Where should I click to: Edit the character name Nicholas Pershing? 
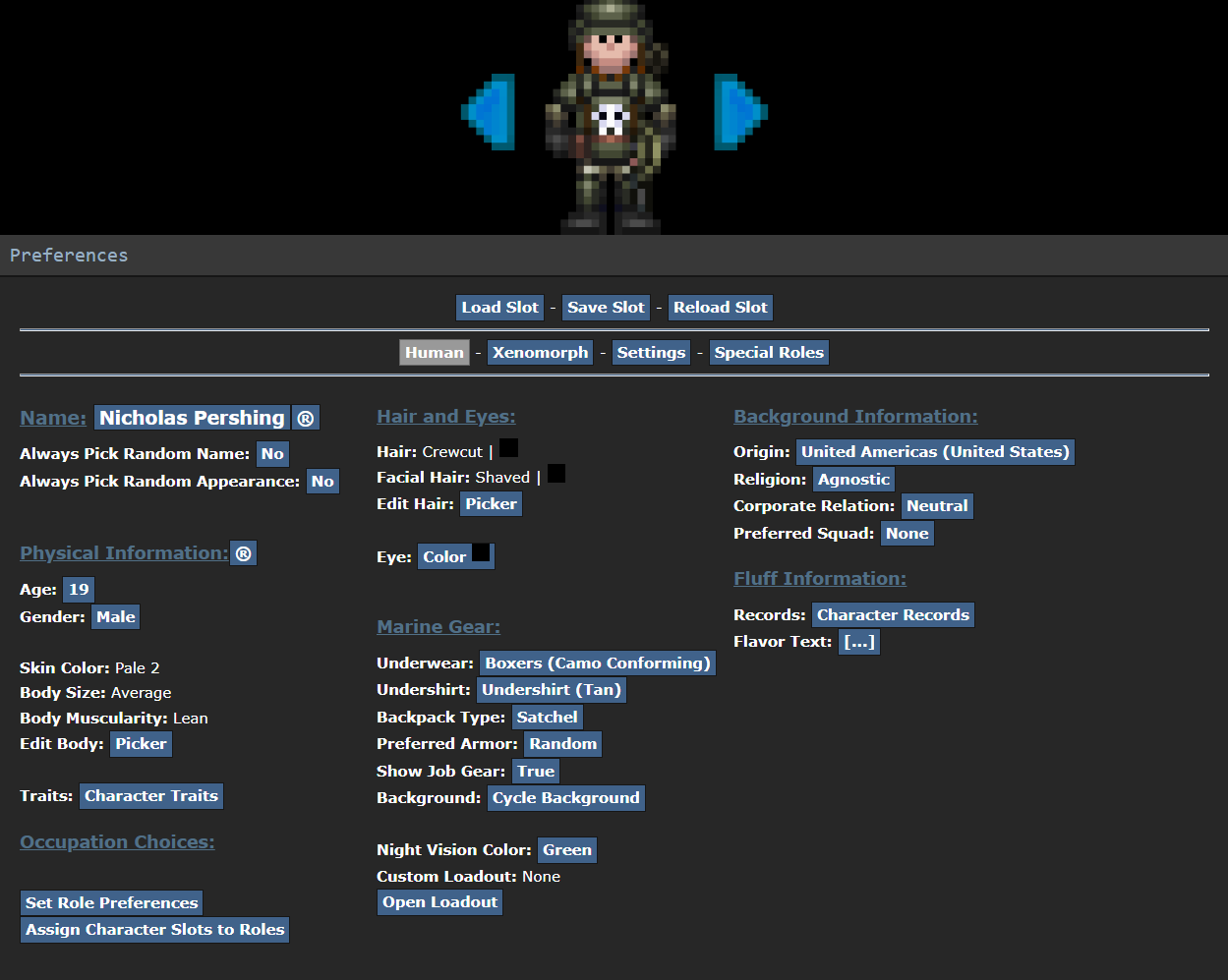pyautogui.click(x=193, y=418)
